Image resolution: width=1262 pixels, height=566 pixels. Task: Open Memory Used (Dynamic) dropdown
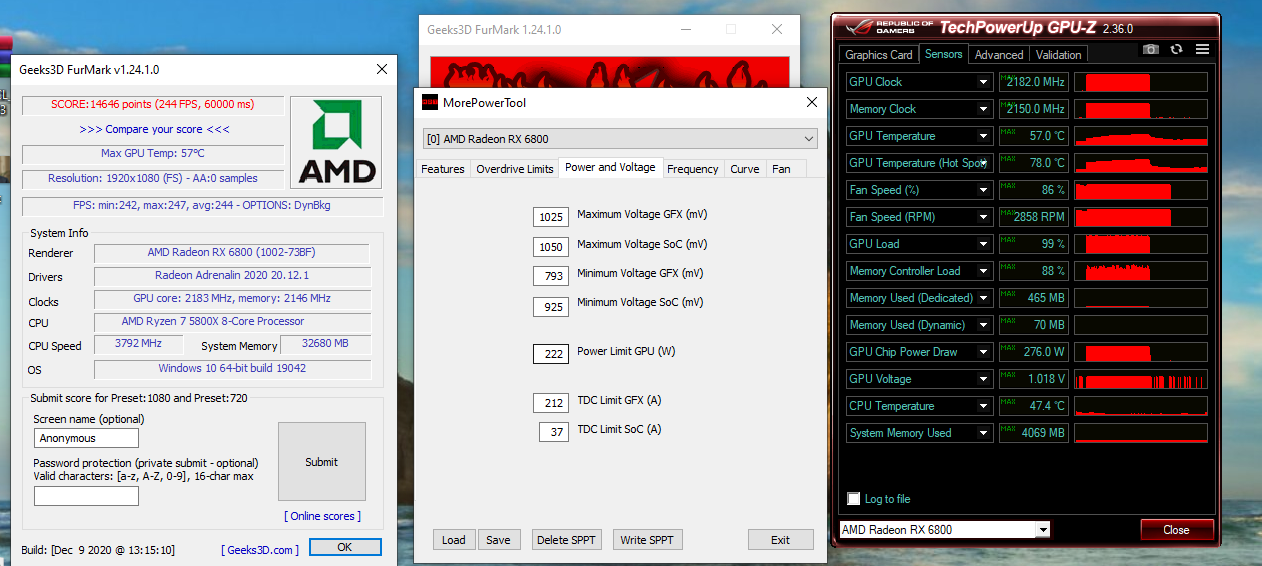[x=984, y=325]
